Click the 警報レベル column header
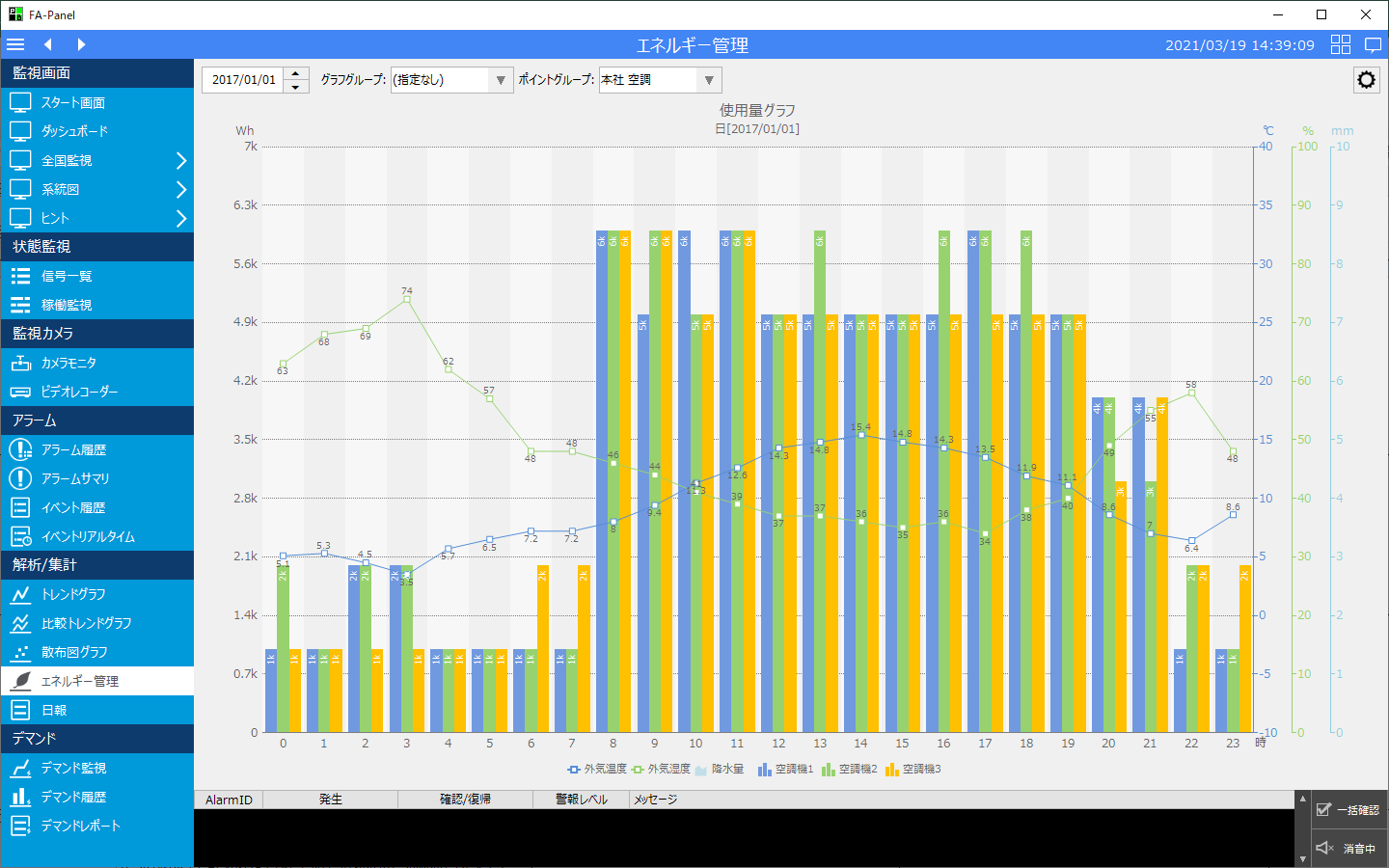 tap(582, 800)
